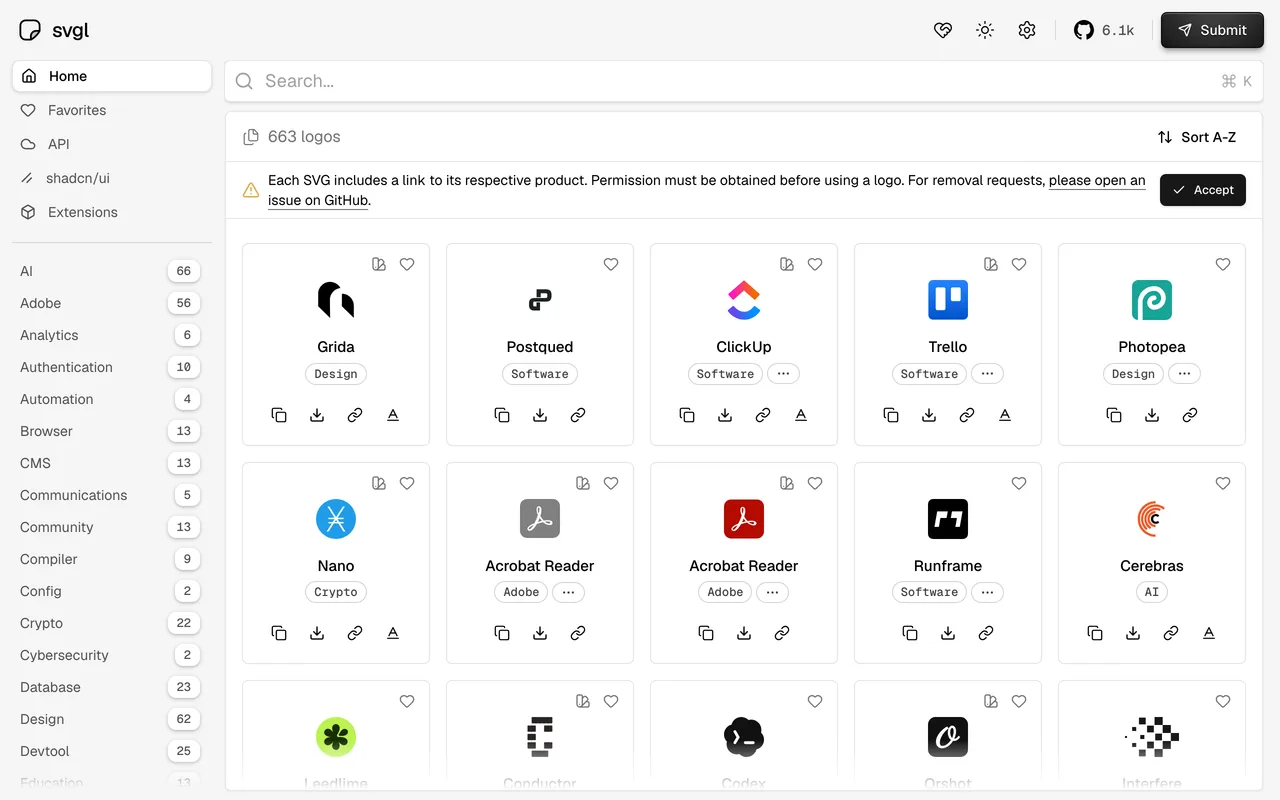The width and height of the screenshot is (1280, 800).
Task: Favorite the Cerebras logo
Action: 1223,483
